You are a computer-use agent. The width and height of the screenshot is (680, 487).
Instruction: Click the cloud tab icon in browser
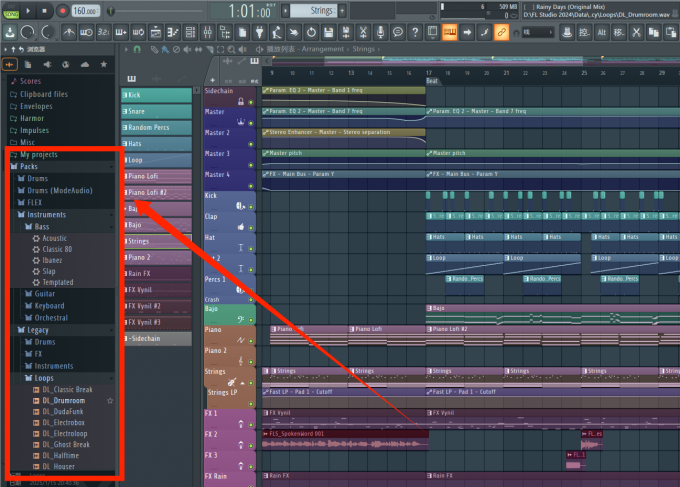85,65
